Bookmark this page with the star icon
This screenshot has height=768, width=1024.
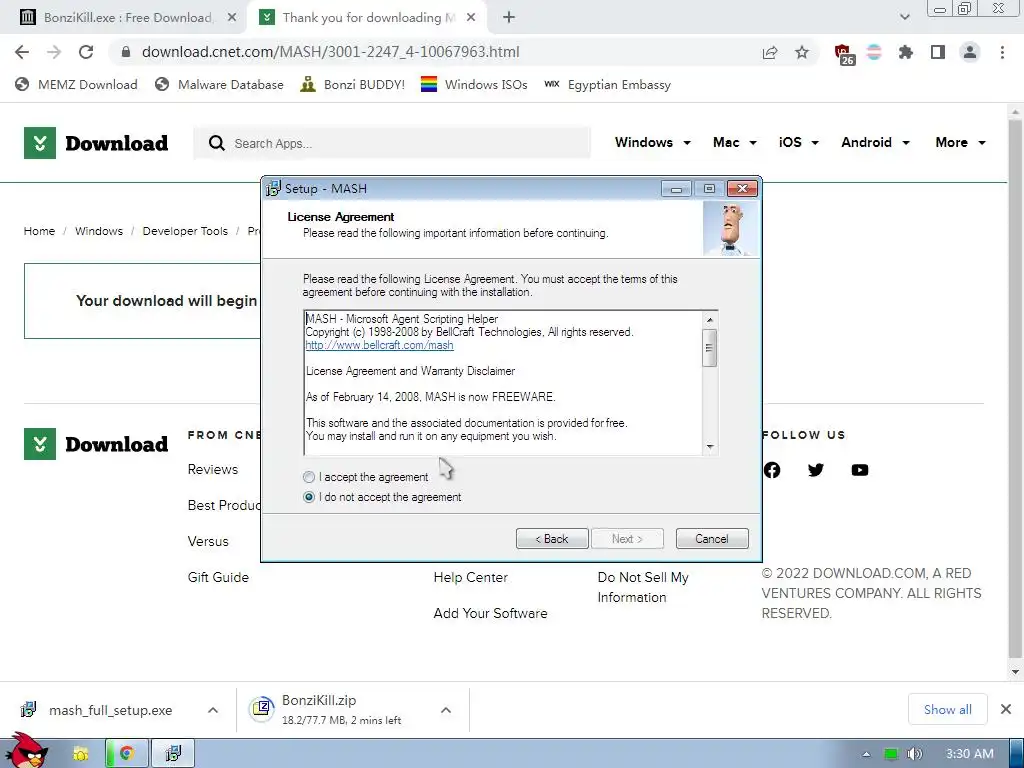pyautogui.click(x=802, y=52)
